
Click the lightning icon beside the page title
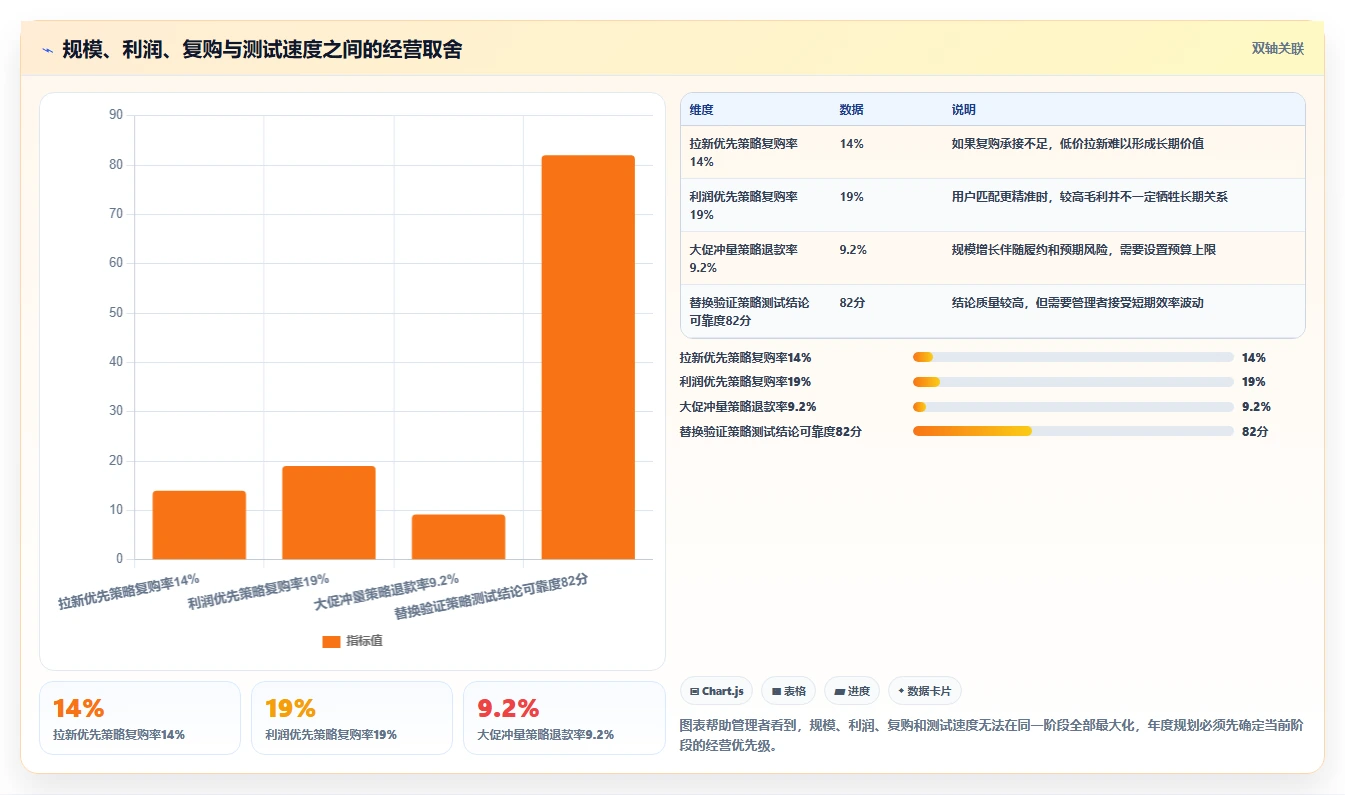pos(47,50)
